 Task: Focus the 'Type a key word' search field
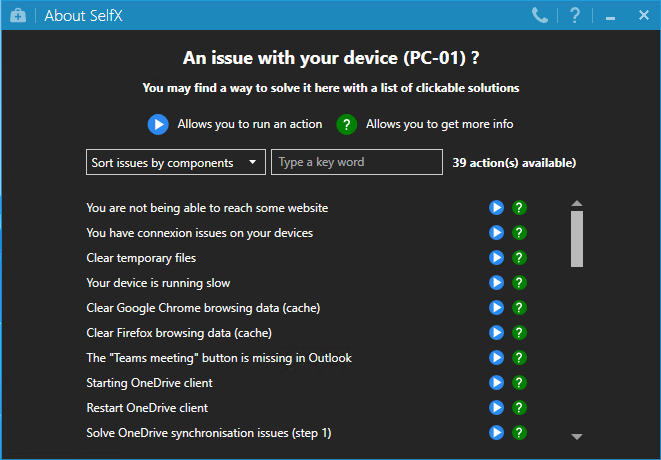click(x=357, y=162)
